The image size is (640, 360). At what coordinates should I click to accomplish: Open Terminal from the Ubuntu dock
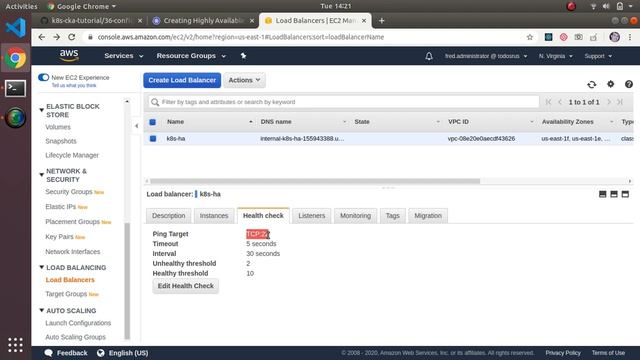16,88
